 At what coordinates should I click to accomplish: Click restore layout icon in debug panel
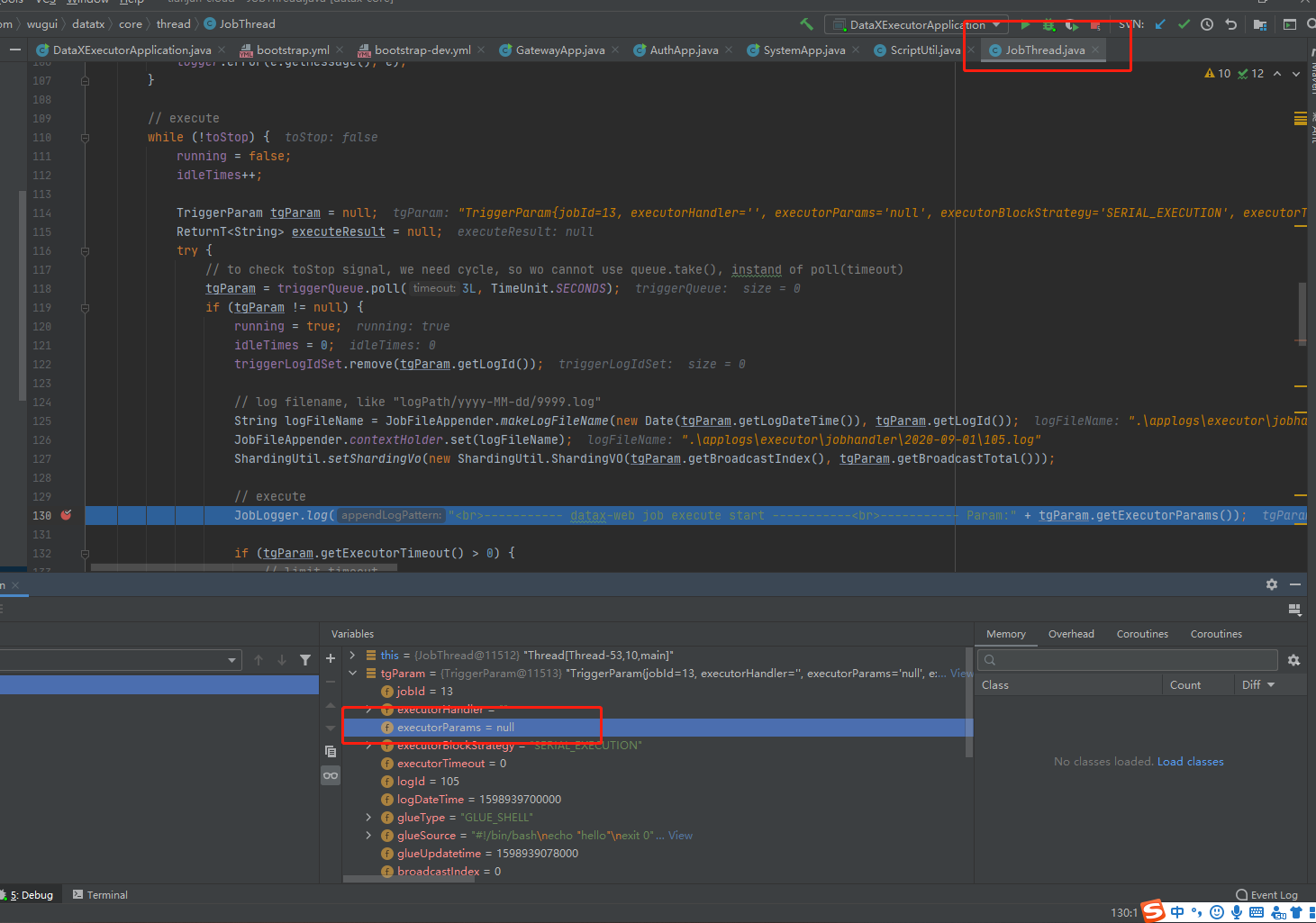tap(1294, 610)
